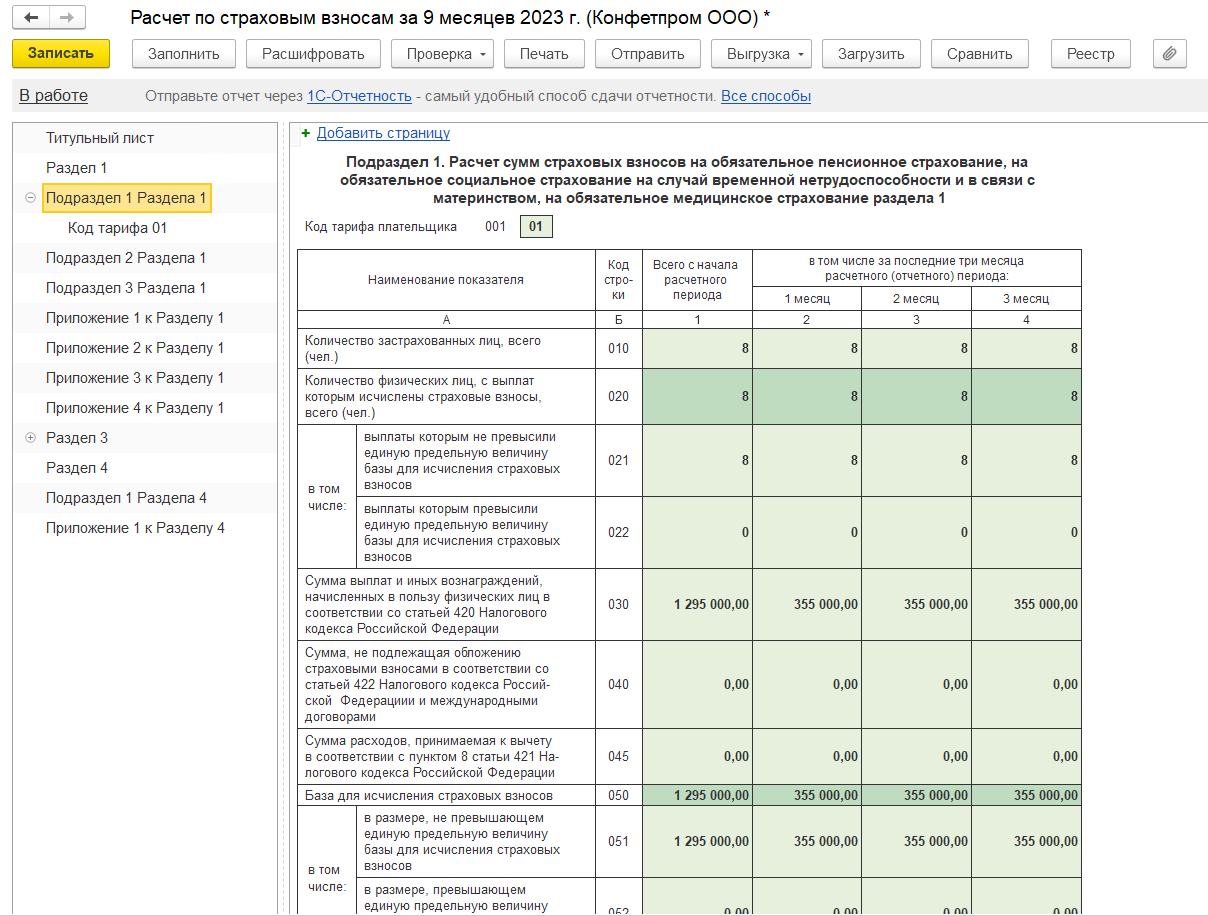
Task: Collapse the Подраздел 1 Раздела 1 tree node
Action: (30, 198)
